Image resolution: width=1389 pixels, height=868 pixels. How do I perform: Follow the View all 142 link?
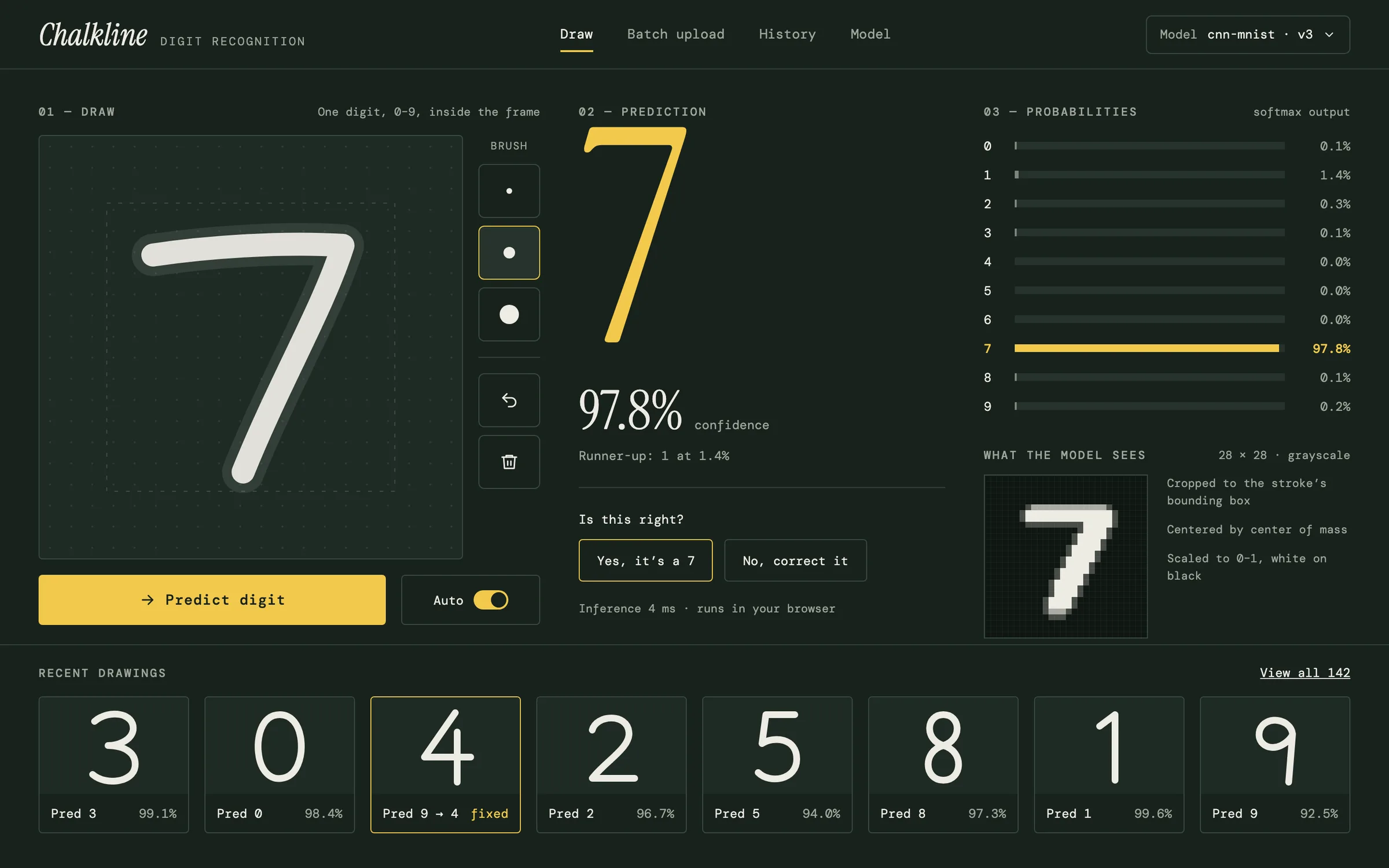tap(1305, 673)
